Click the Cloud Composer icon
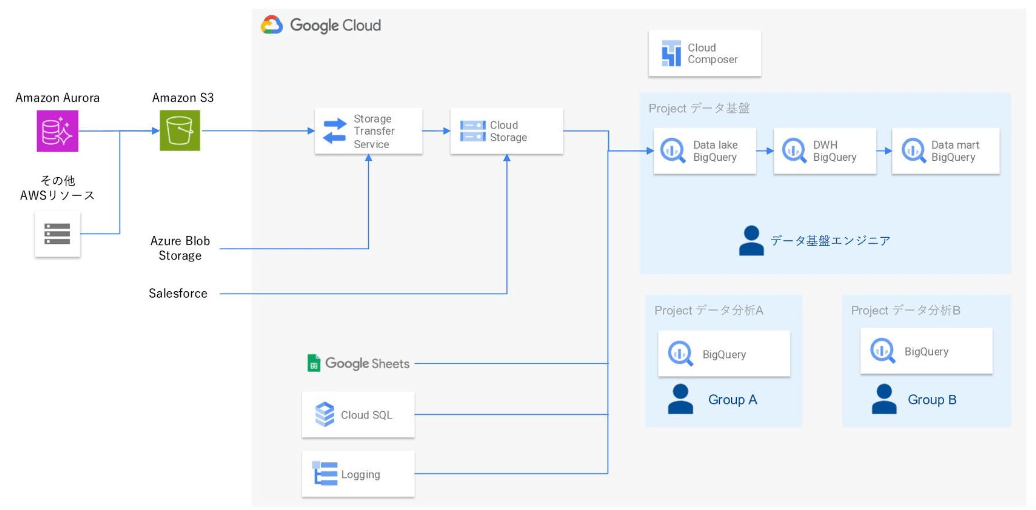1036x510 pixels. click(671, 54)
